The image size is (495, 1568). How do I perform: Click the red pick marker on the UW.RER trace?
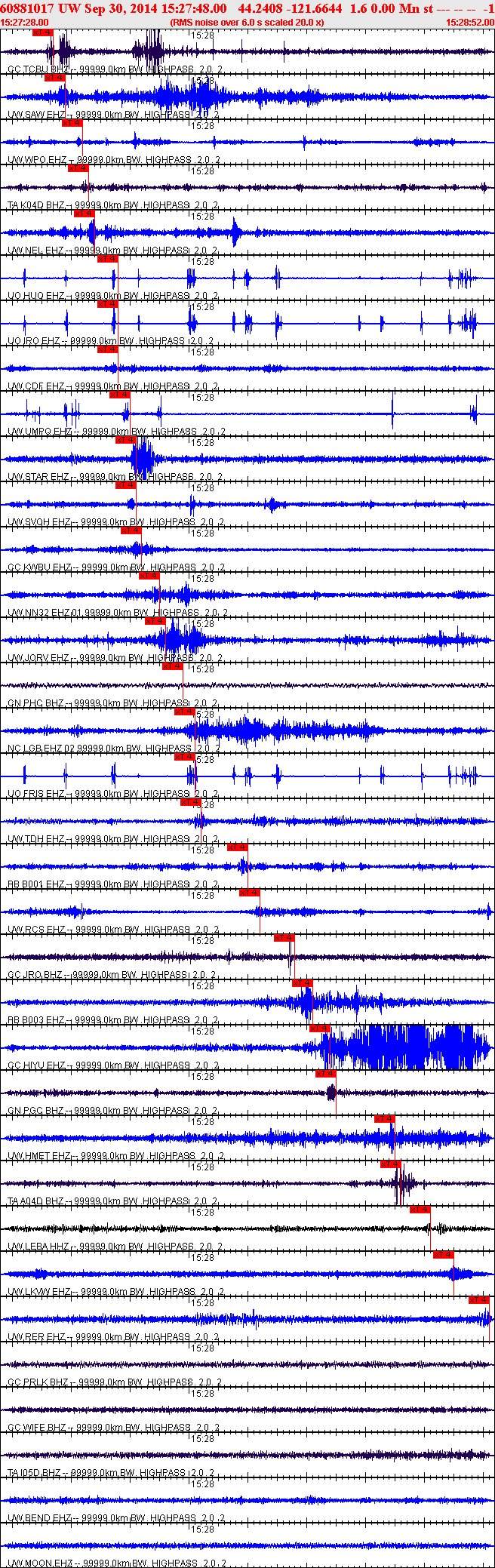pyautogui.click(x=479, y=1300)
